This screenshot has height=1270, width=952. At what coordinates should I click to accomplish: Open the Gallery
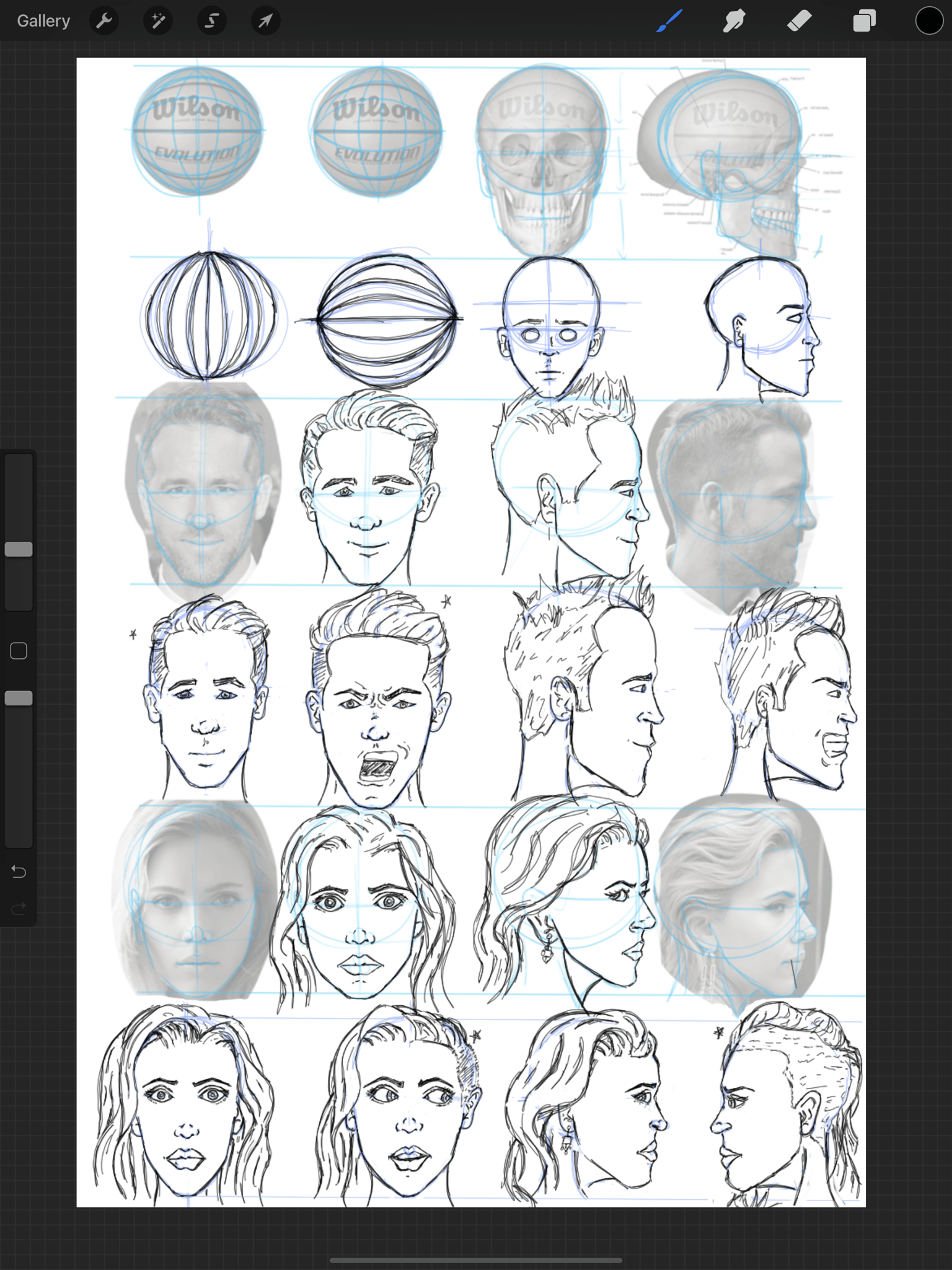point(43,21)
